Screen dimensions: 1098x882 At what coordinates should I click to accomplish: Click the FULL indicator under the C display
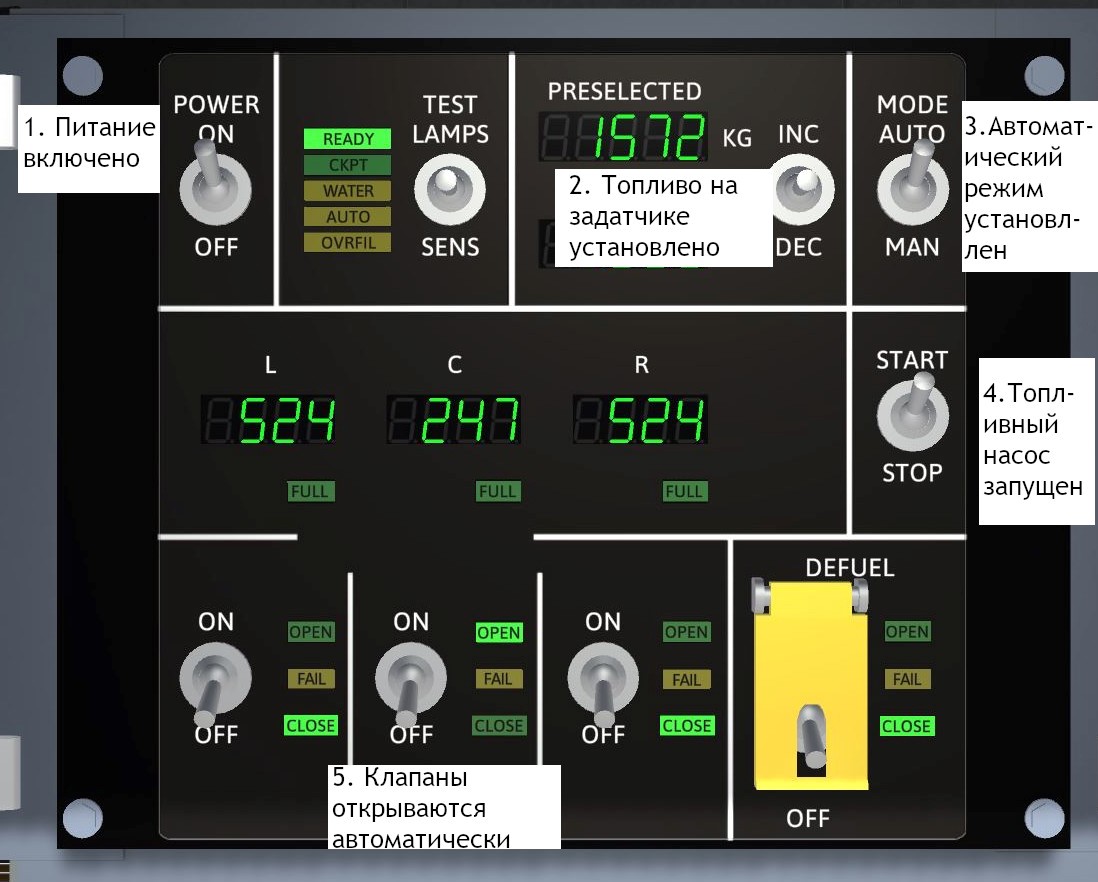point(497,491)
